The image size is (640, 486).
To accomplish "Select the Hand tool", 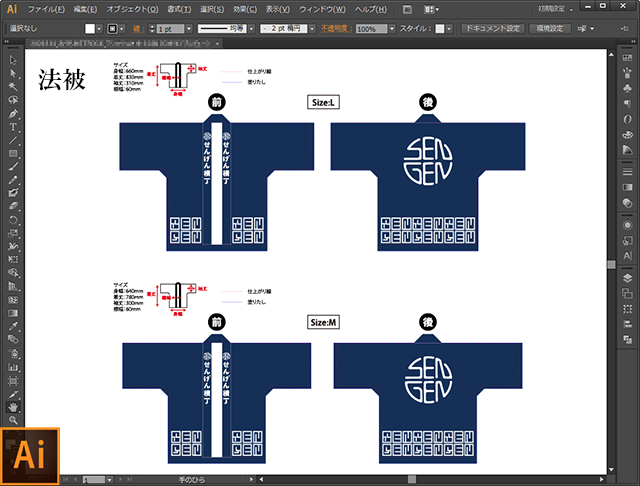I will [13, 407].
